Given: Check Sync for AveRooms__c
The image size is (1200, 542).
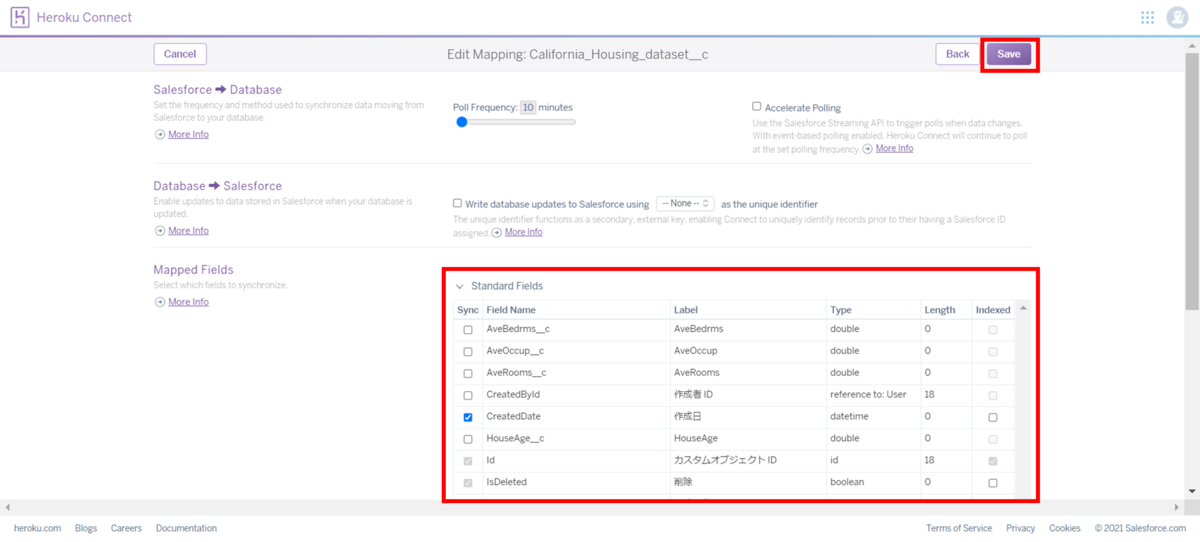Looking at the screenshot, I should [467, 373].
